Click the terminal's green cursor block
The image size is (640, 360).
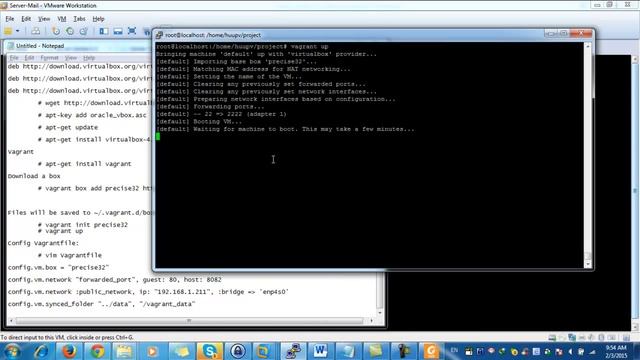coord(158,136)
